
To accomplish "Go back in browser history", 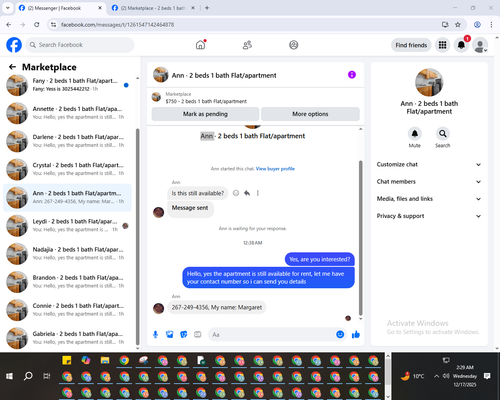I will click(x=9, y=25).
